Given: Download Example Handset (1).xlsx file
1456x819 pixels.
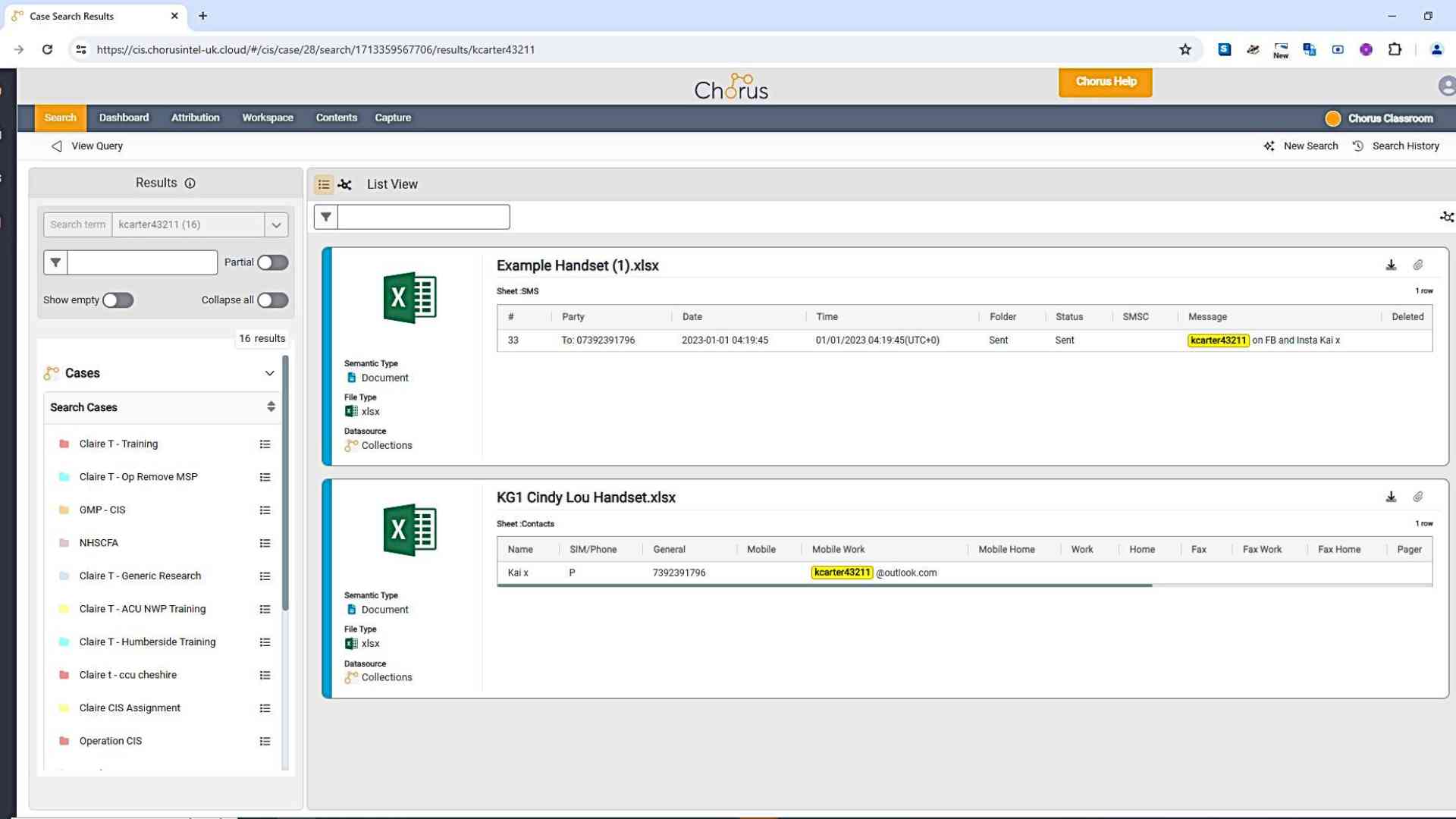Looking at the screenshot, I should tap(1391, 265).
